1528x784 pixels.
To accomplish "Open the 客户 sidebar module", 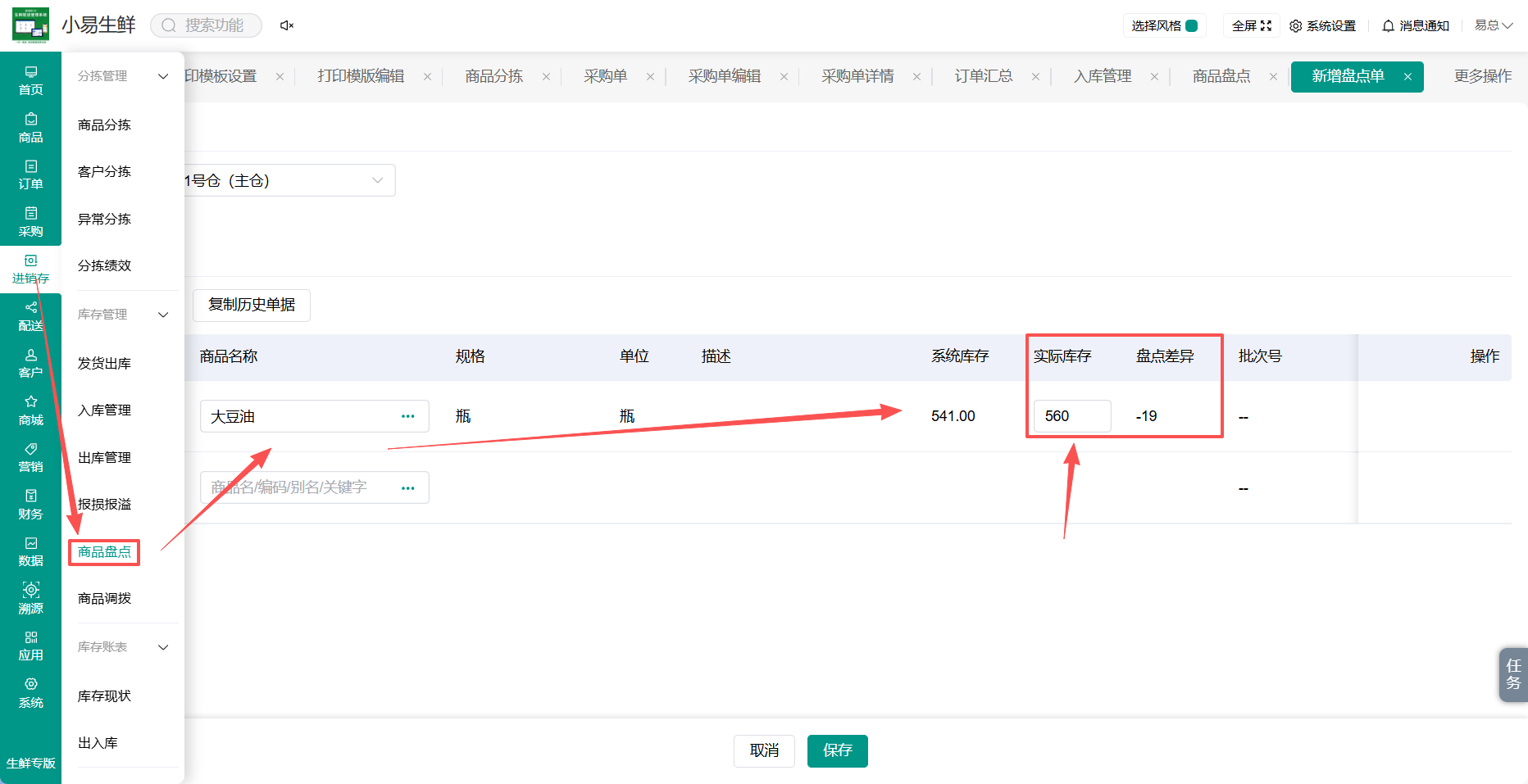I will tap(30, 363).
